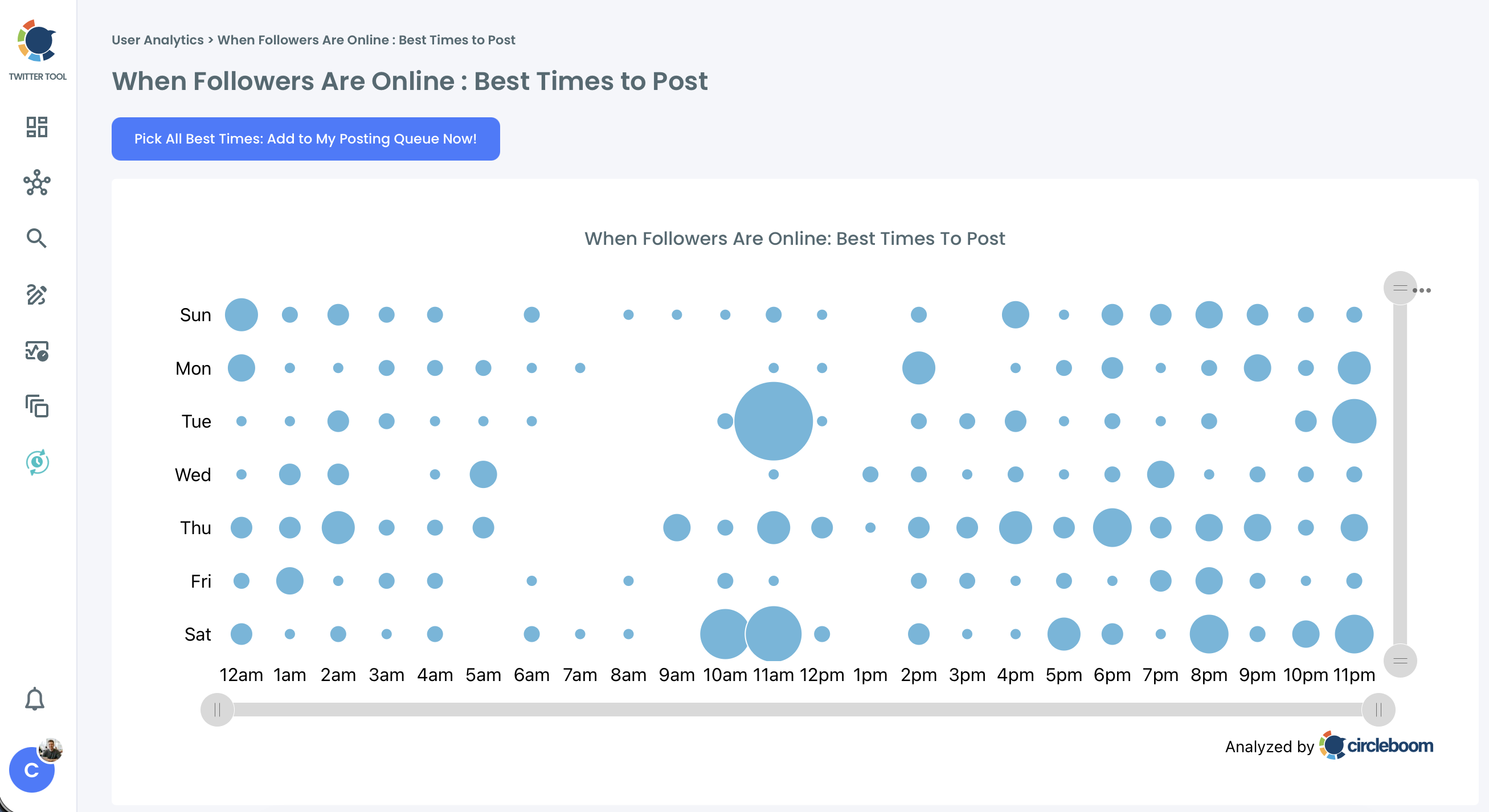
Task: Open the pencil write tool icon in sidebar
Action: click(x=37, y=294)
